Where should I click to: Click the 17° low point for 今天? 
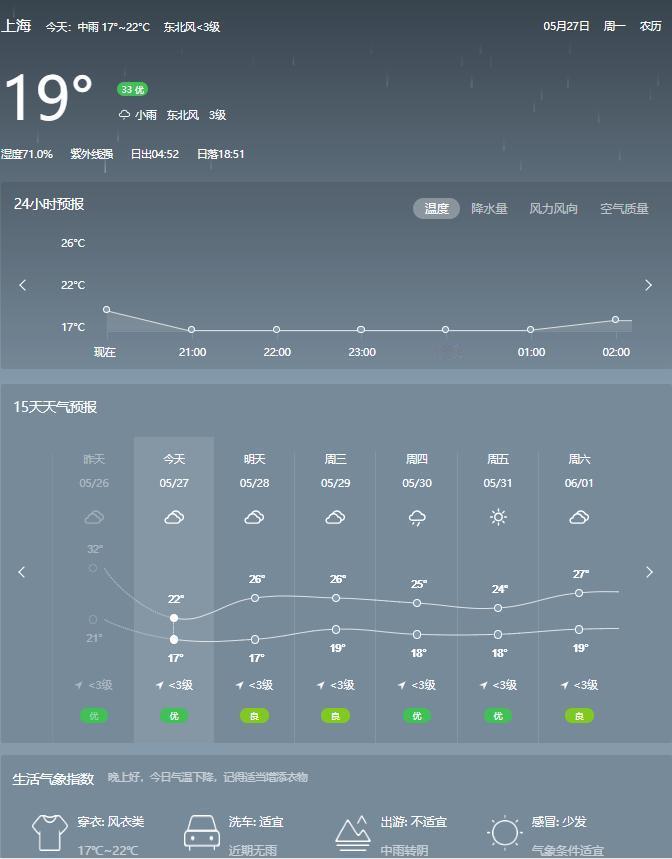click(174, 639)
